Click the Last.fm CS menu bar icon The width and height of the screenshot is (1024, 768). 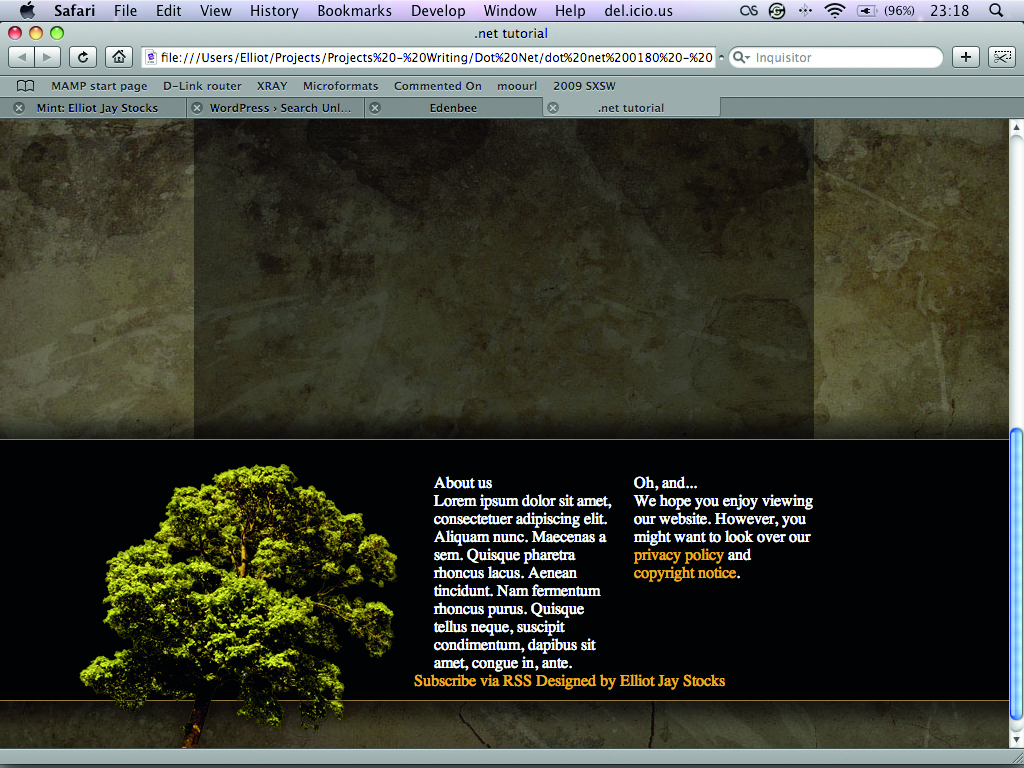click(748, 10)
